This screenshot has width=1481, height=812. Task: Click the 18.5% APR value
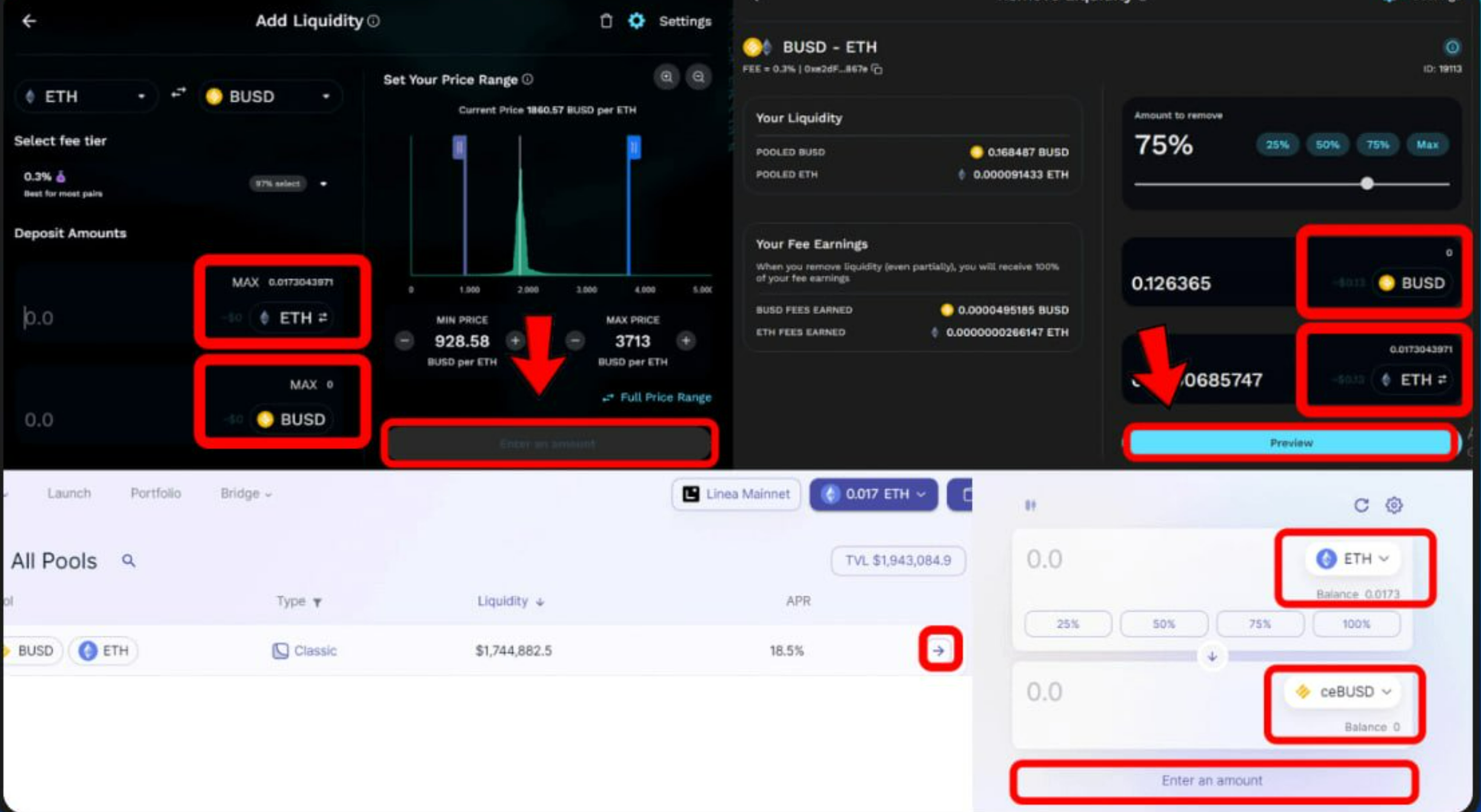pos(787,651)
